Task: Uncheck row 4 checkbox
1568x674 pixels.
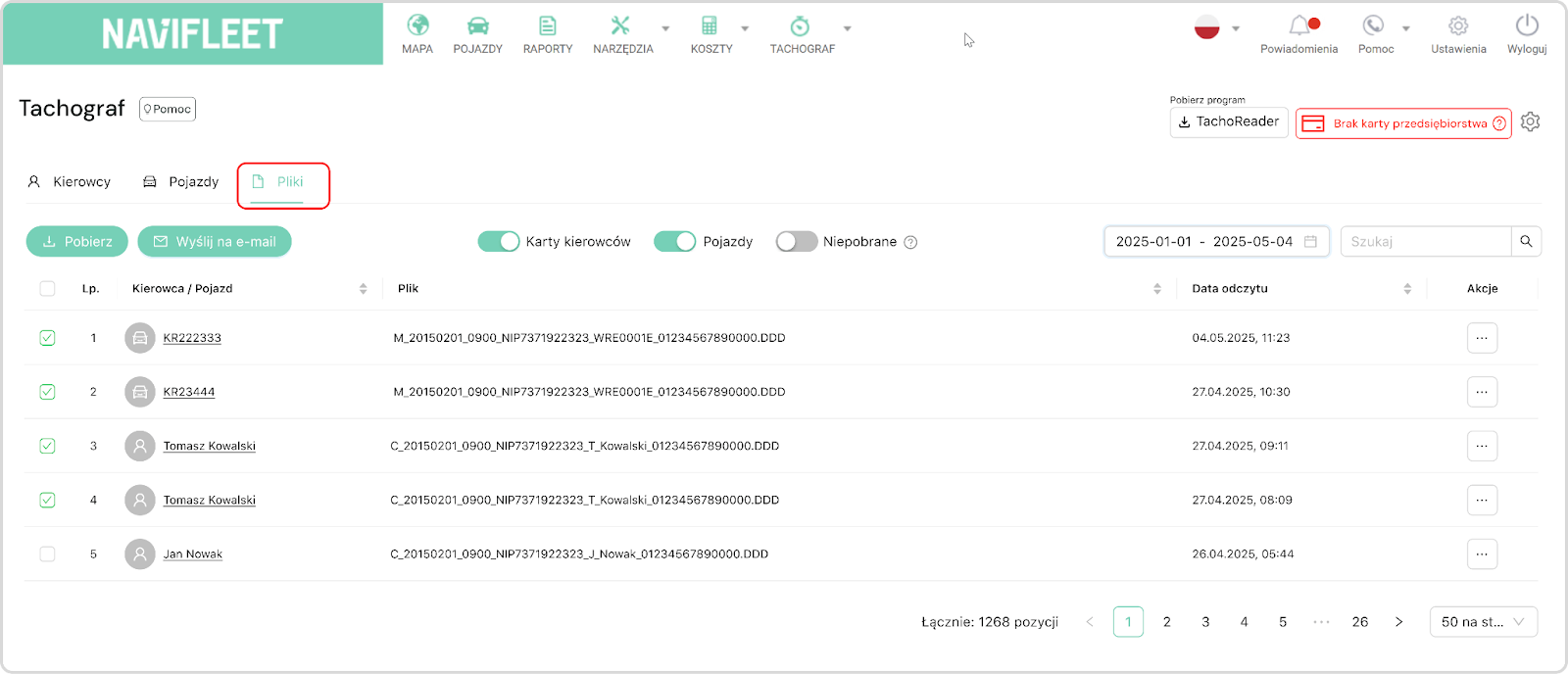Action: (47, 500)
